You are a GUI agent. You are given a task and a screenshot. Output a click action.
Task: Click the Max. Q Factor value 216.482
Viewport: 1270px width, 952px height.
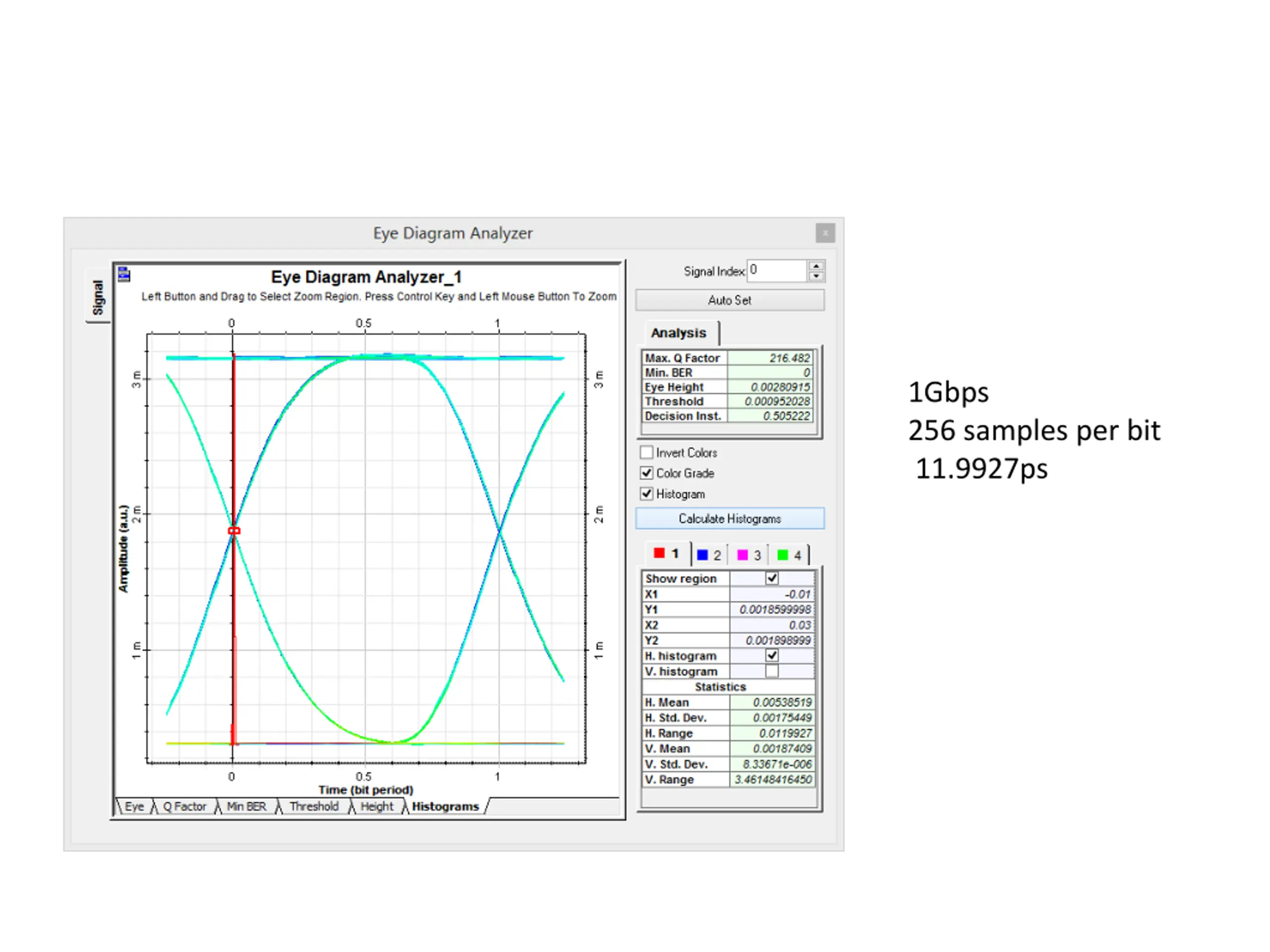pyautogui.click(x=770, y=358)
